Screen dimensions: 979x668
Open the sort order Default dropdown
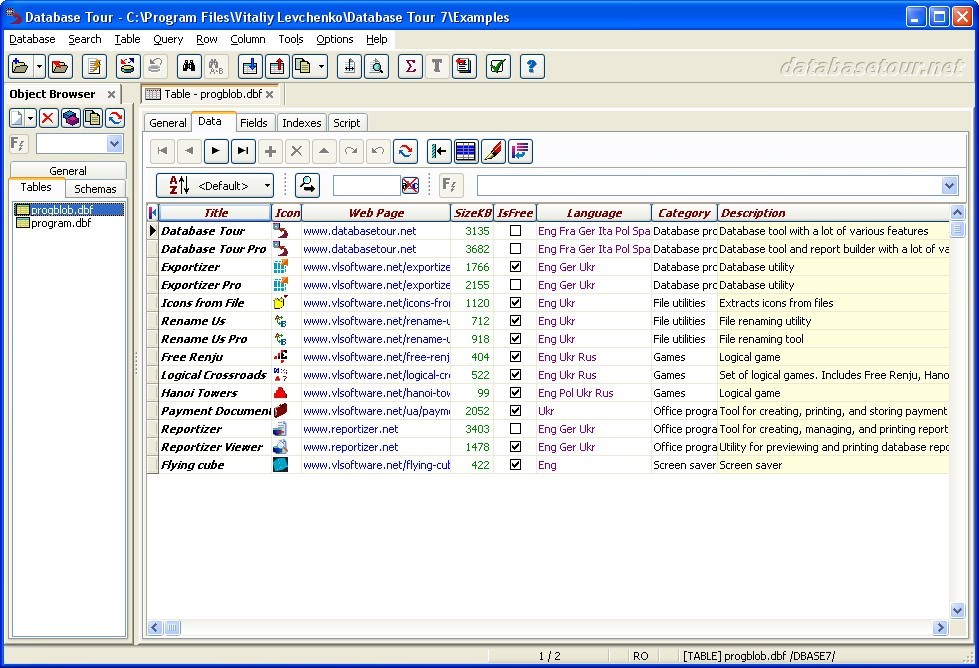pos(215,185)
